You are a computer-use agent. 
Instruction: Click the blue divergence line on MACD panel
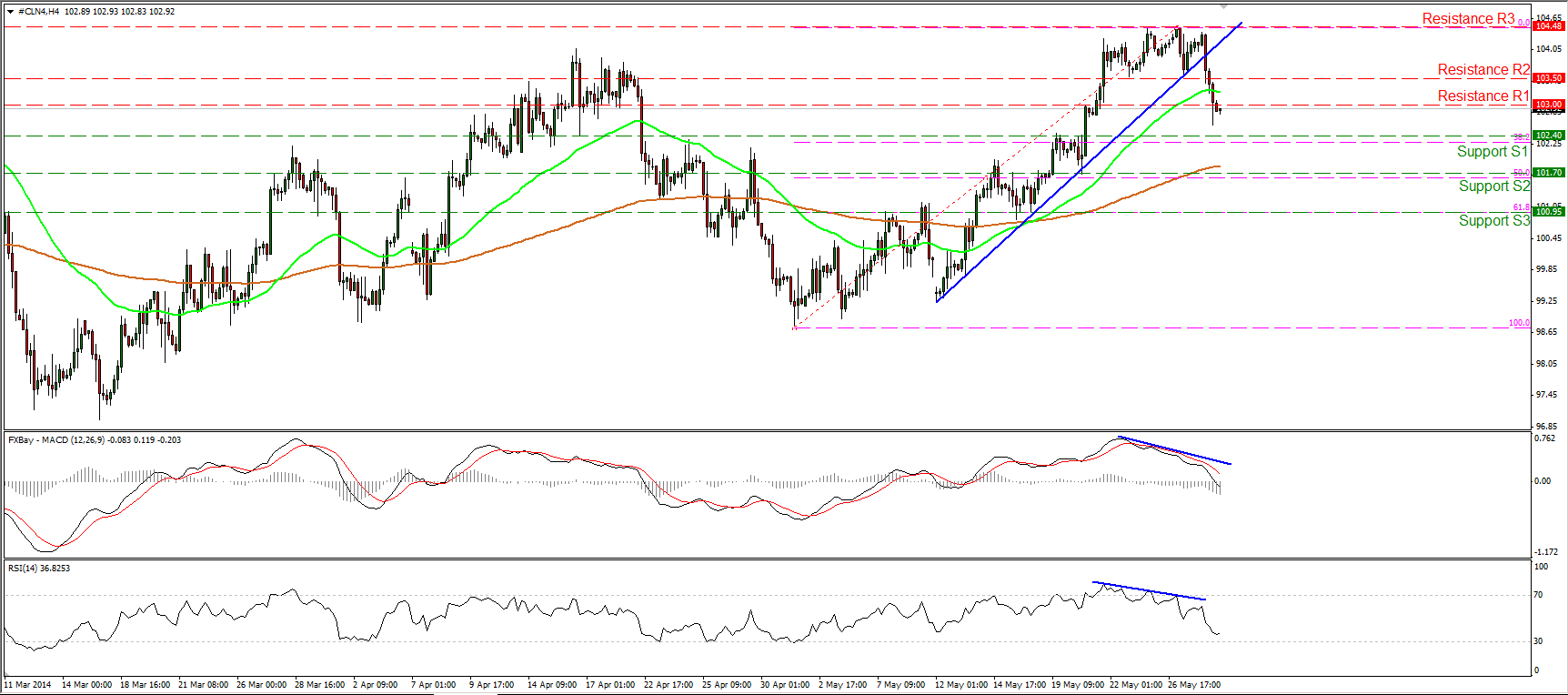1174,450
